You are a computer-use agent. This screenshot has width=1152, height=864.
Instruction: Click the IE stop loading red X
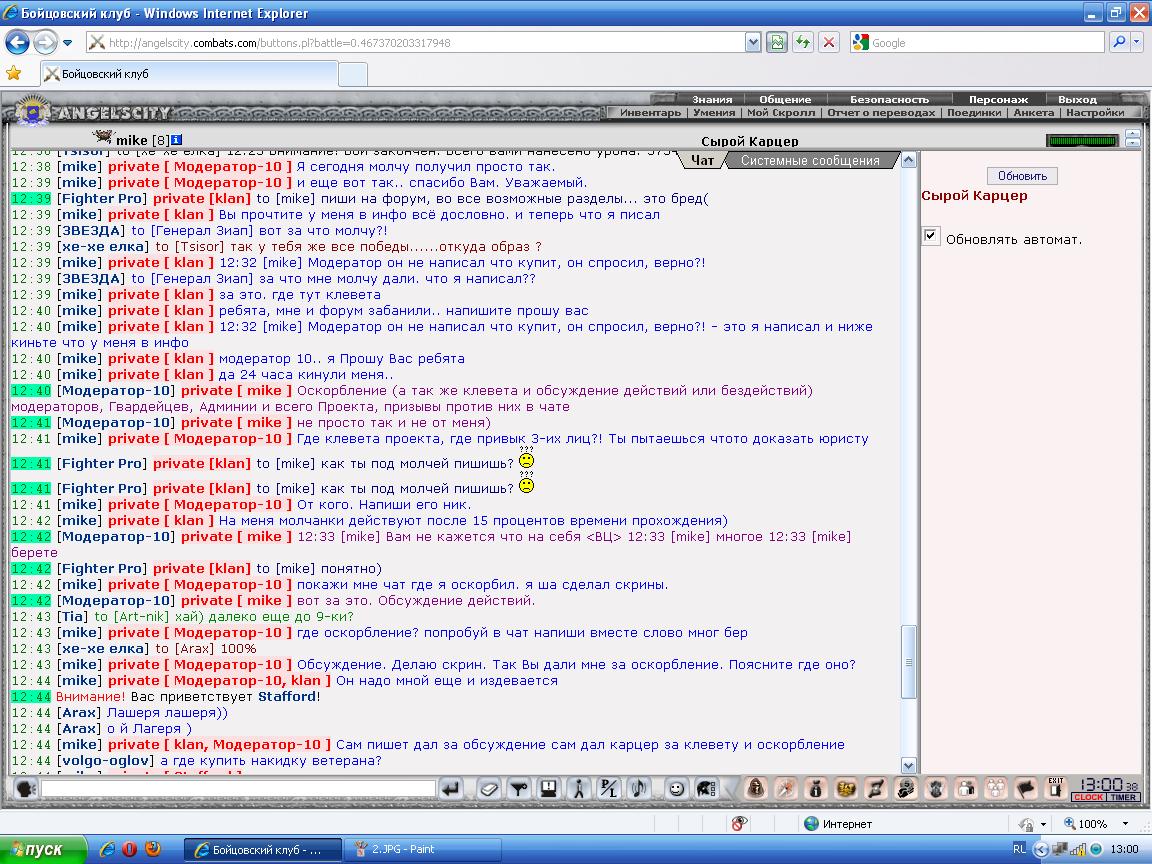(829, 42)
